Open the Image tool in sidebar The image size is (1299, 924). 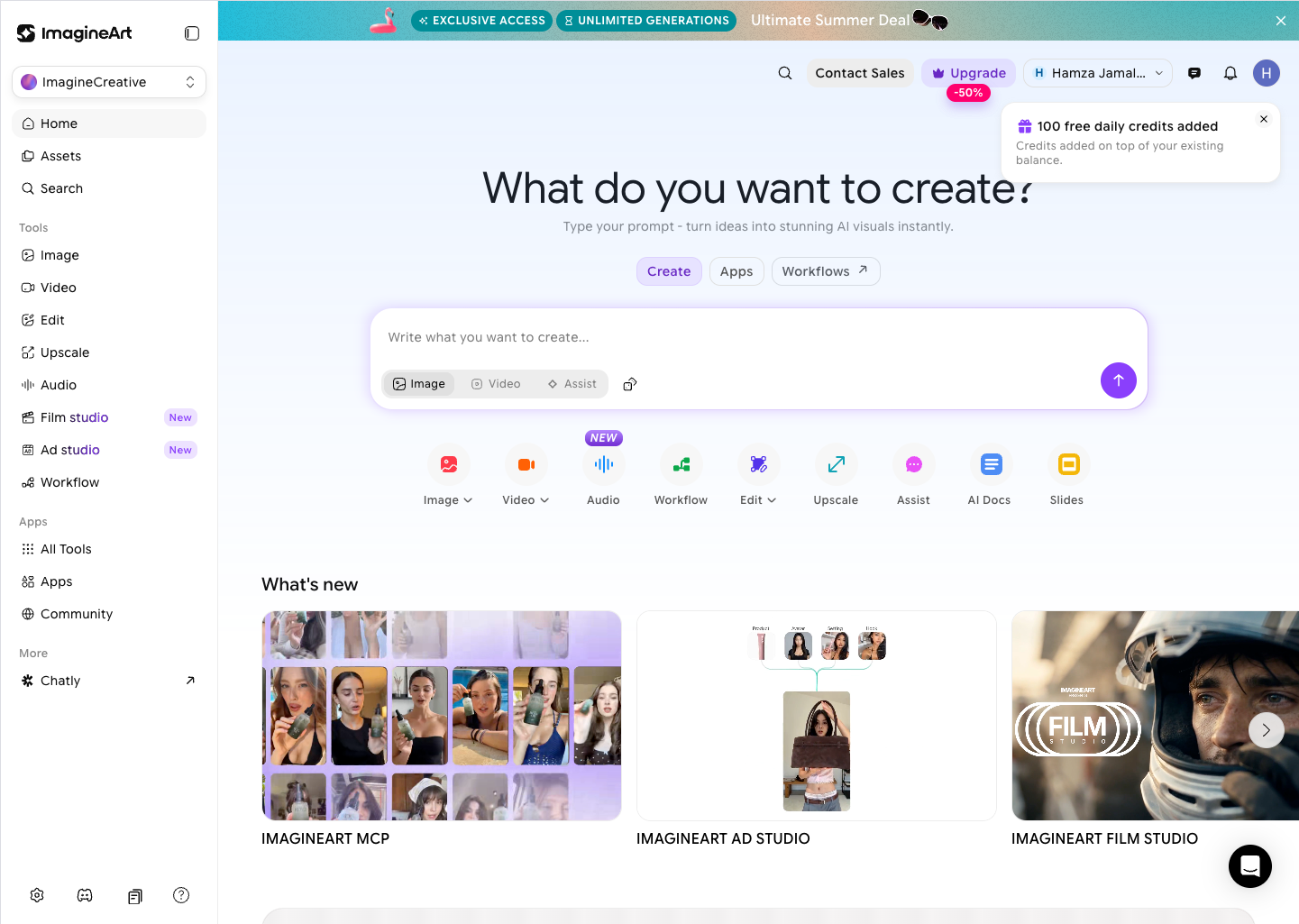tap(109, 255)
